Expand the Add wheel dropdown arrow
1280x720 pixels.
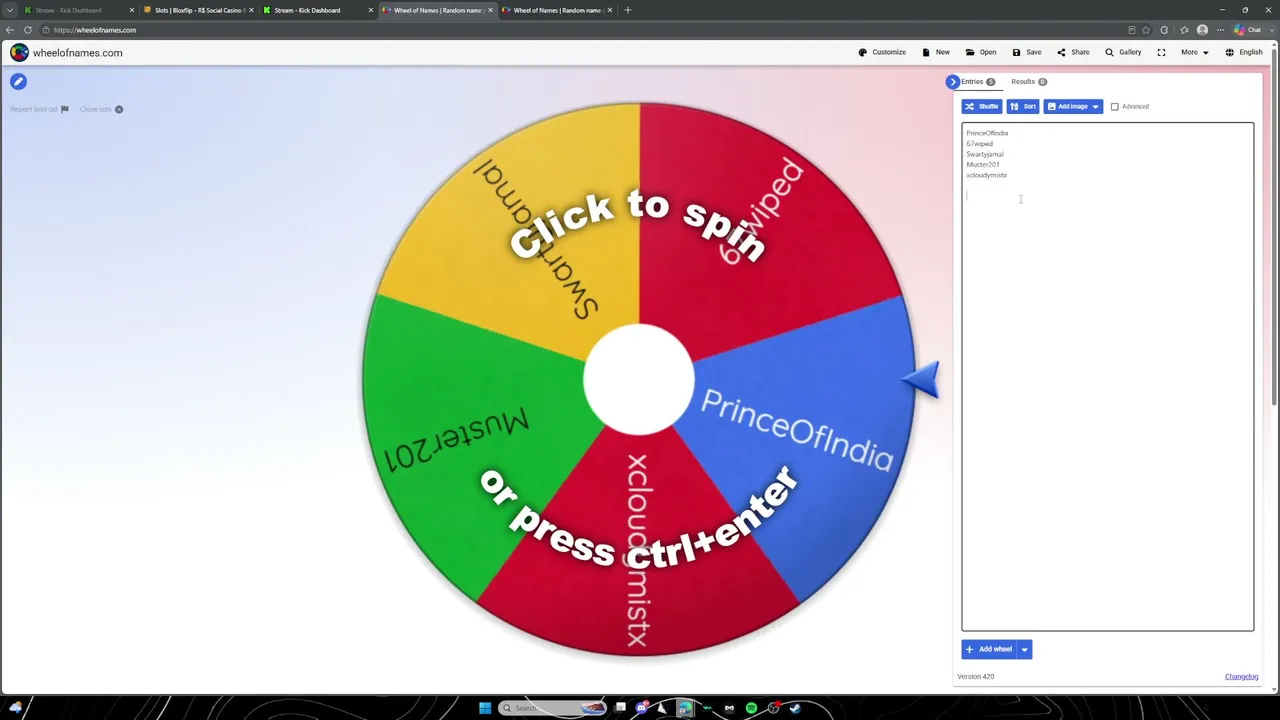pos(1024,649)
